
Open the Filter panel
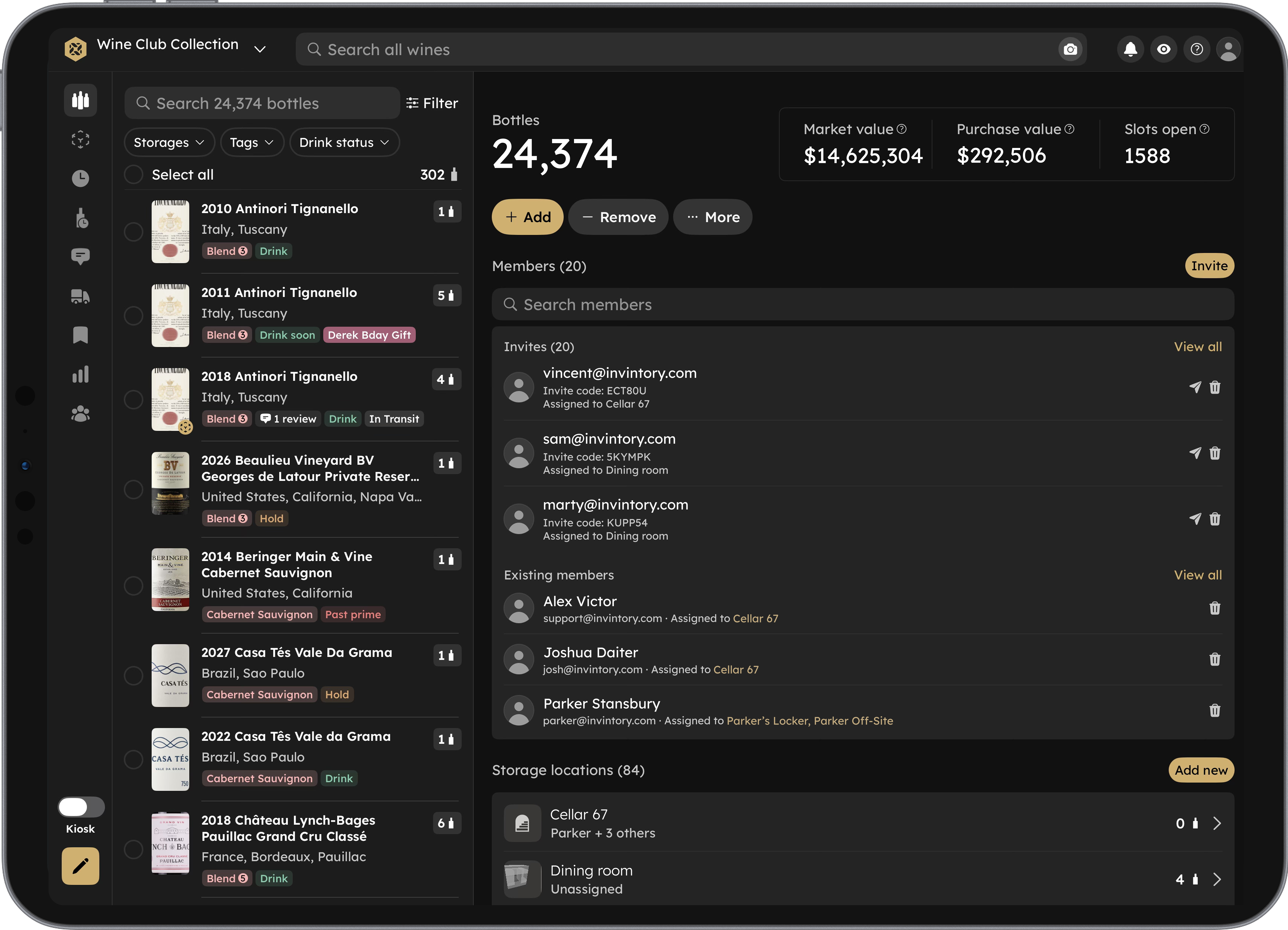click(x=432, y=103)
